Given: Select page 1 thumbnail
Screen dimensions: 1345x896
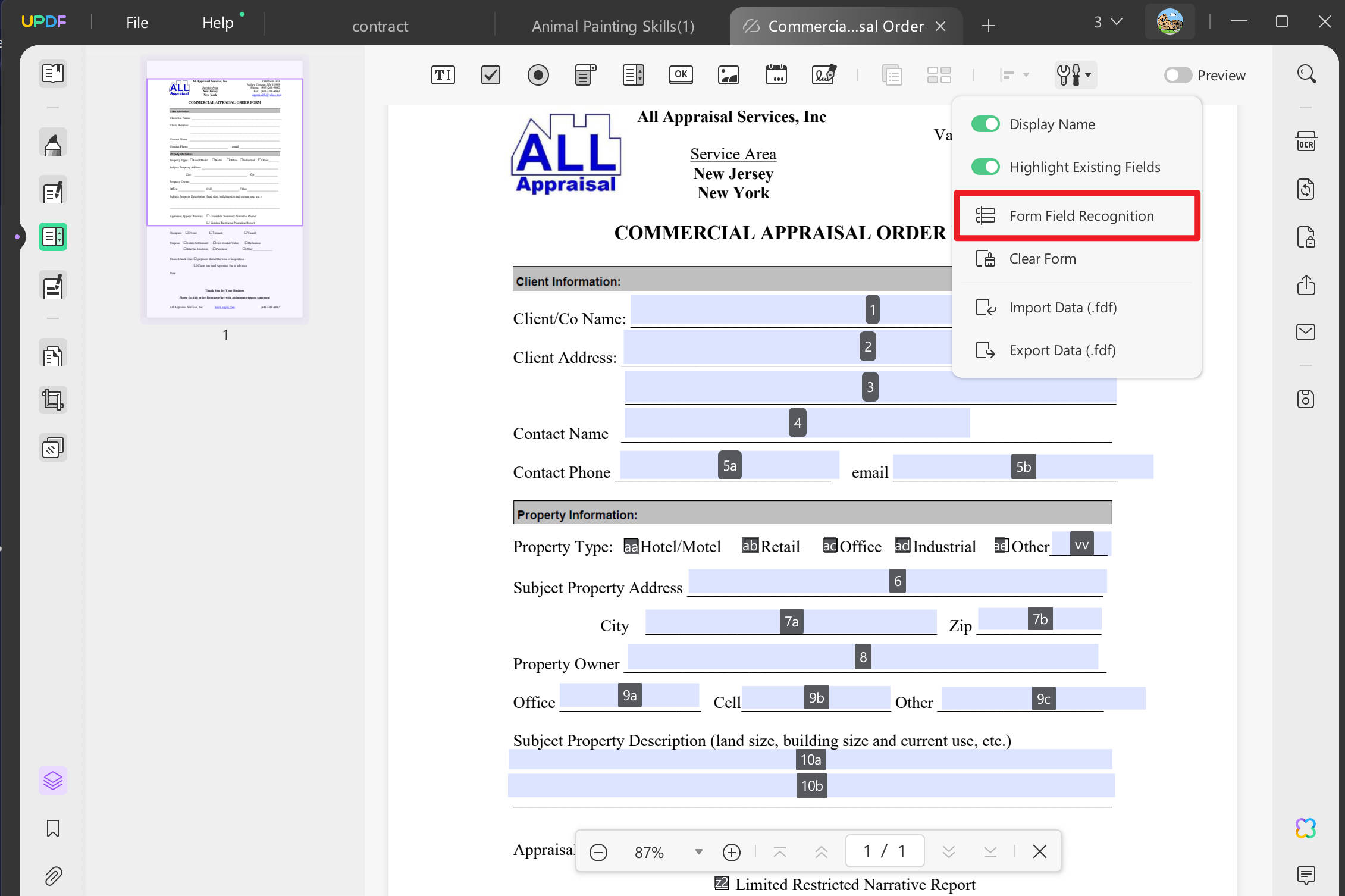Looking at the screenshot, I should point(225,189).
